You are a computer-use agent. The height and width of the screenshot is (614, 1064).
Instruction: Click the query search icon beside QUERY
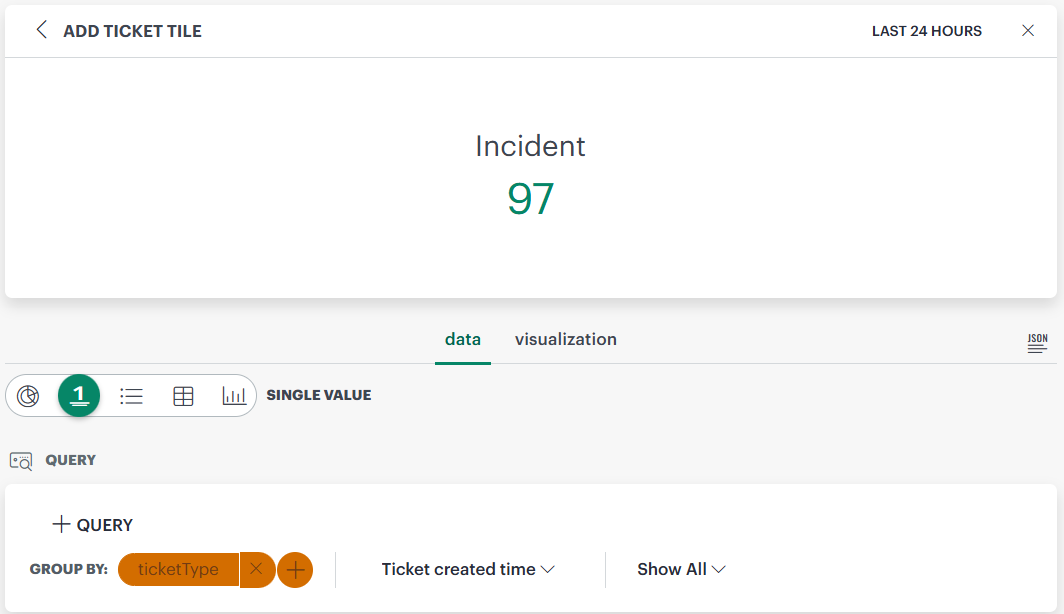tap(19, 460)
